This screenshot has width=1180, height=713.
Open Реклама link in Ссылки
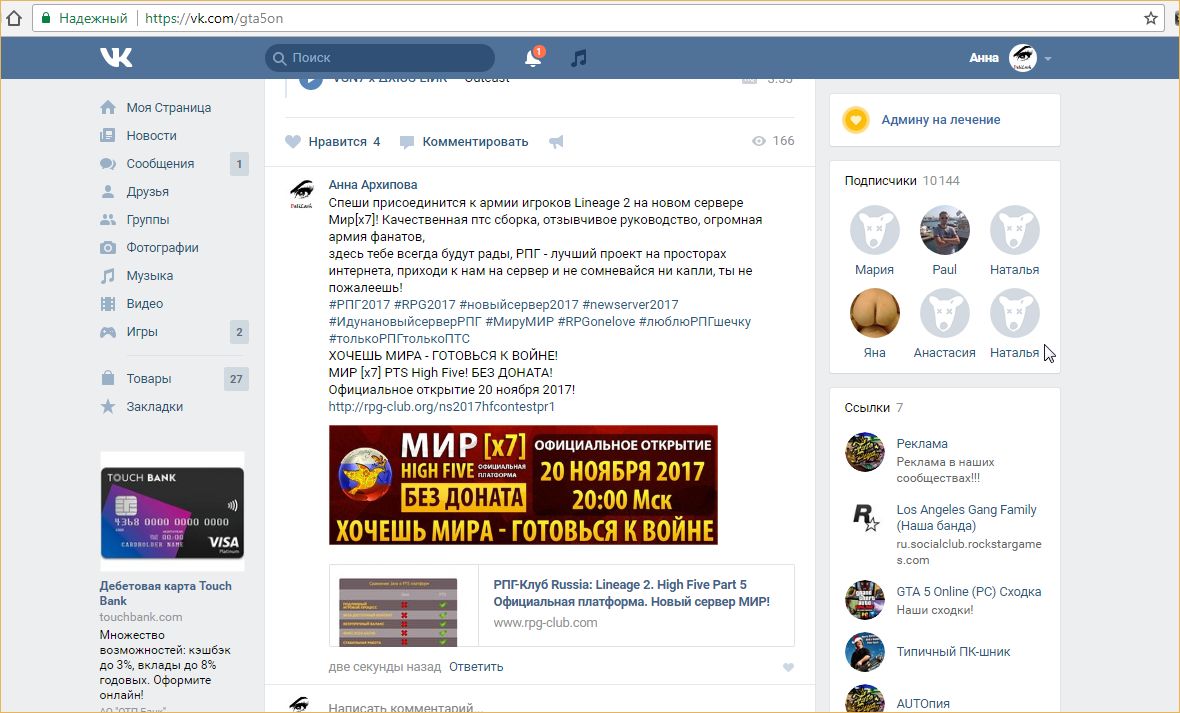(922, 443)
